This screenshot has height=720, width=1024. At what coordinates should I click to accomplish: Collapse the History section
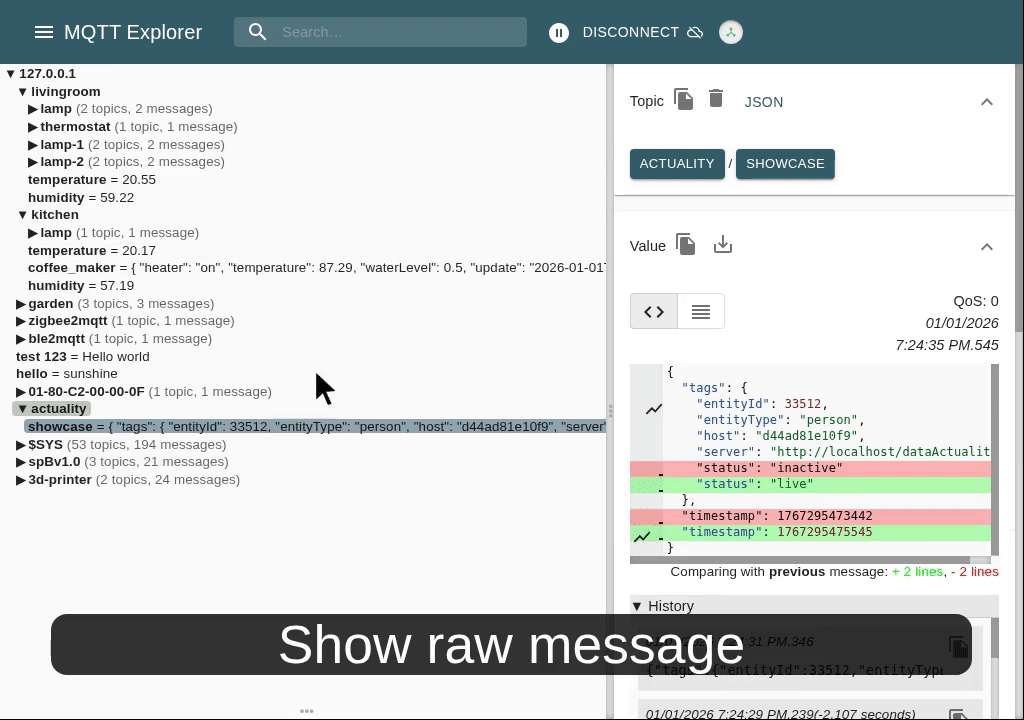637,606
